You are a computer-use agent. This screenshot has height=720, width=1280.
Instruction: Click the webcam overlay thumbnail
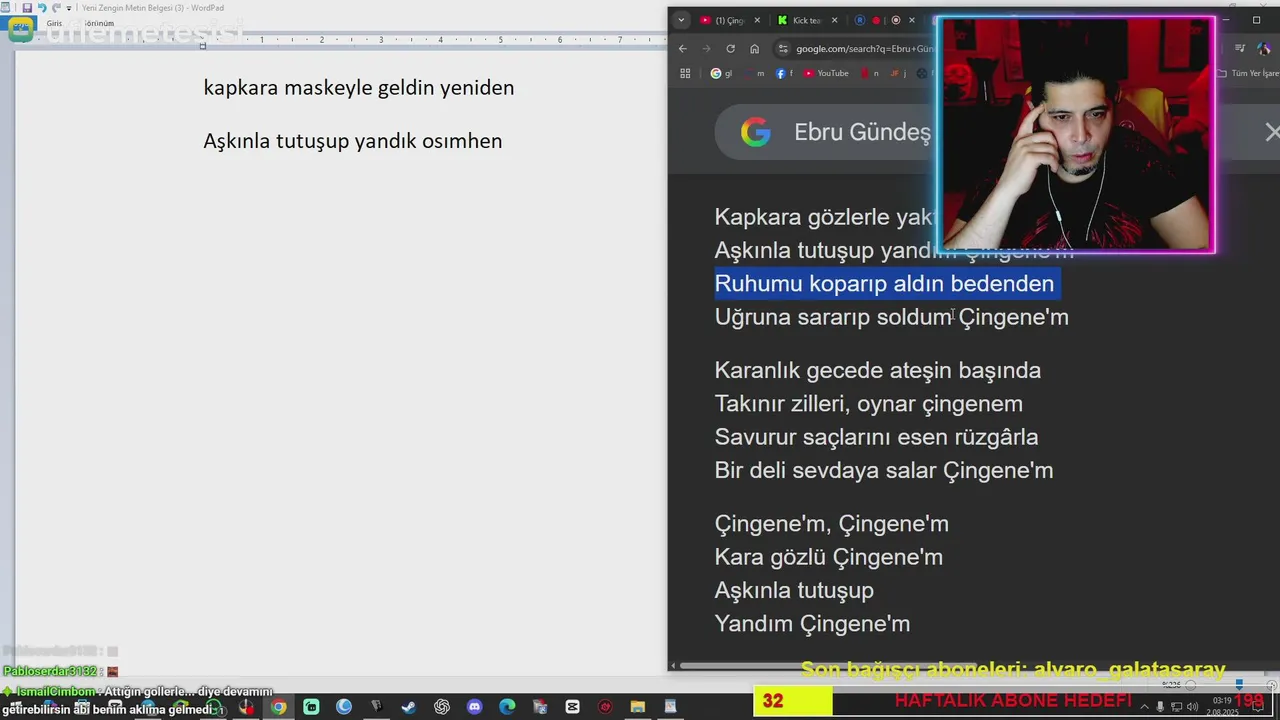pyautogui.click(x=1076, y=134)
